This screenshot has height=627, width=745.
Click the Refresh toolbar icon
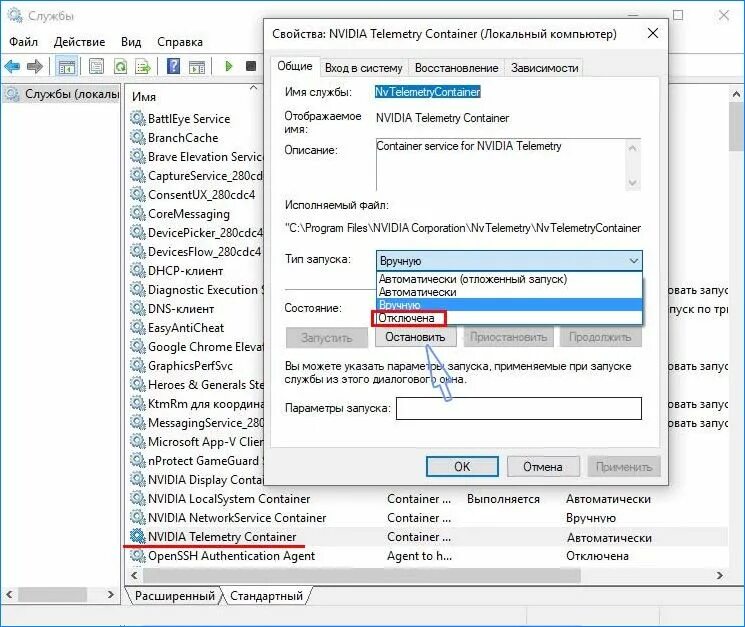coord(120,66)
